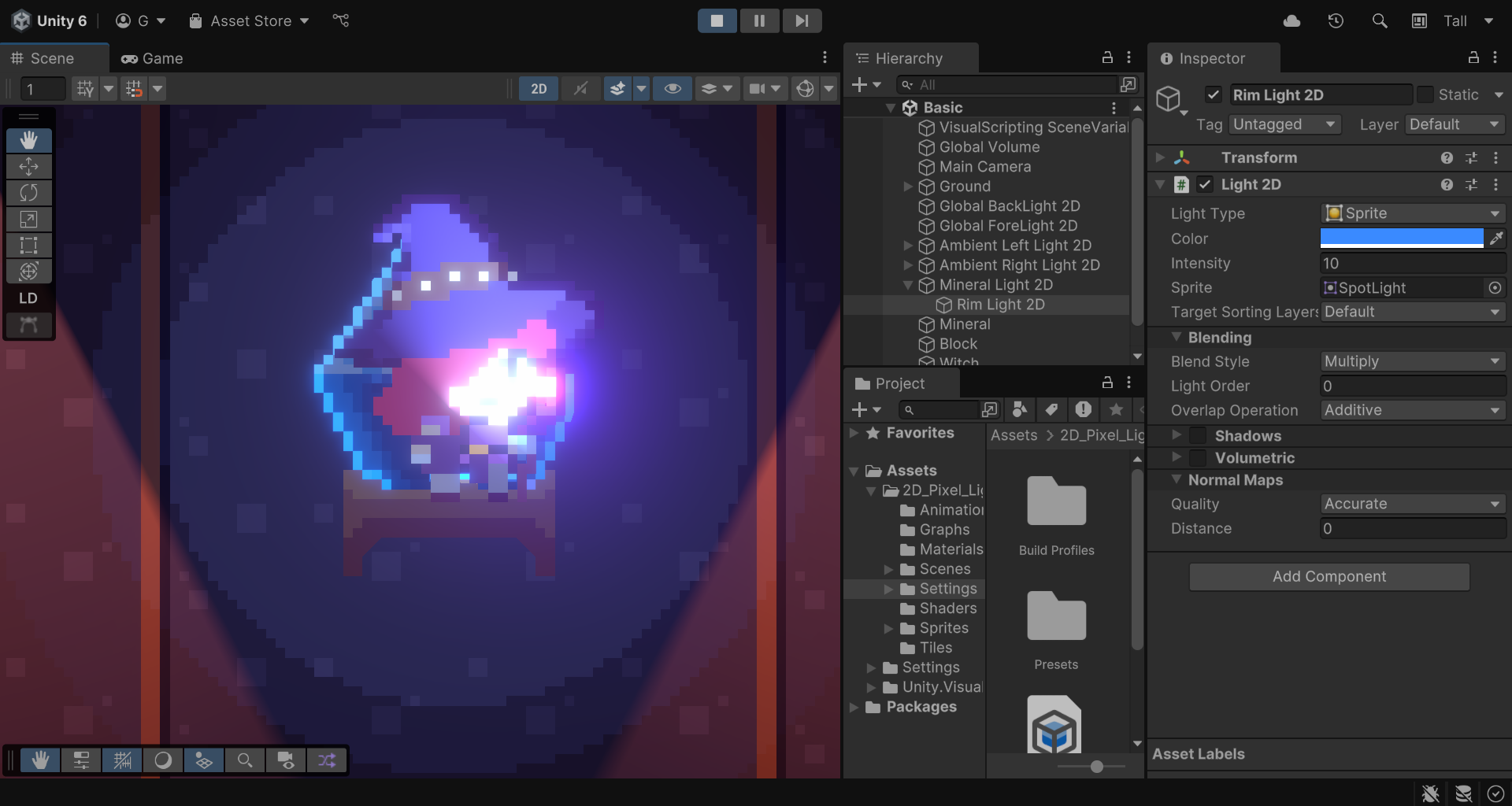This screenshot has height=806, width=1512.
Task: Click the Pause button in the top toolbar
Action: click(759, 20)
